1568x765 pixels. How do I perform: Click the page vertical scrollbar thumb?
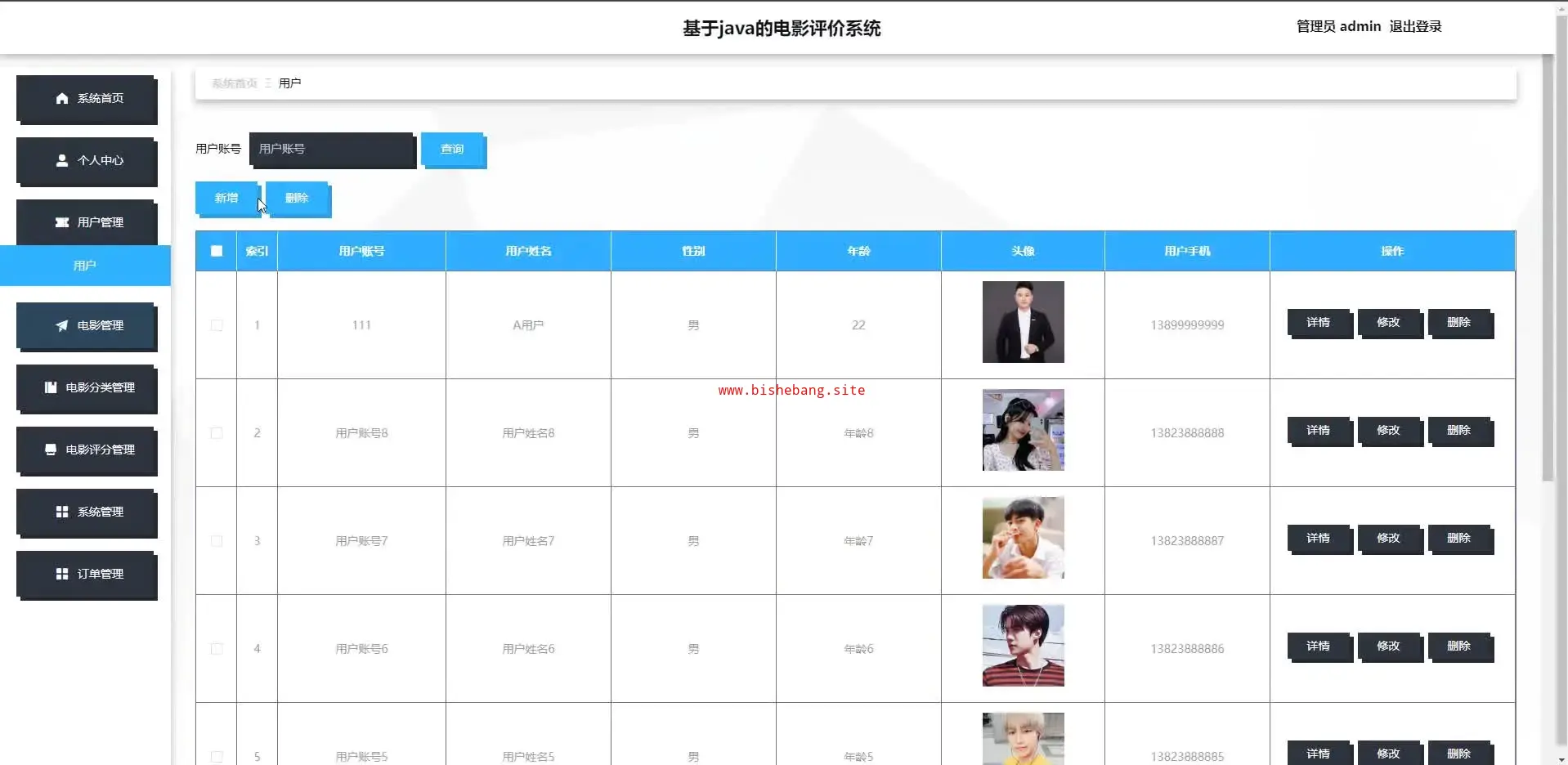[1548, 268]
